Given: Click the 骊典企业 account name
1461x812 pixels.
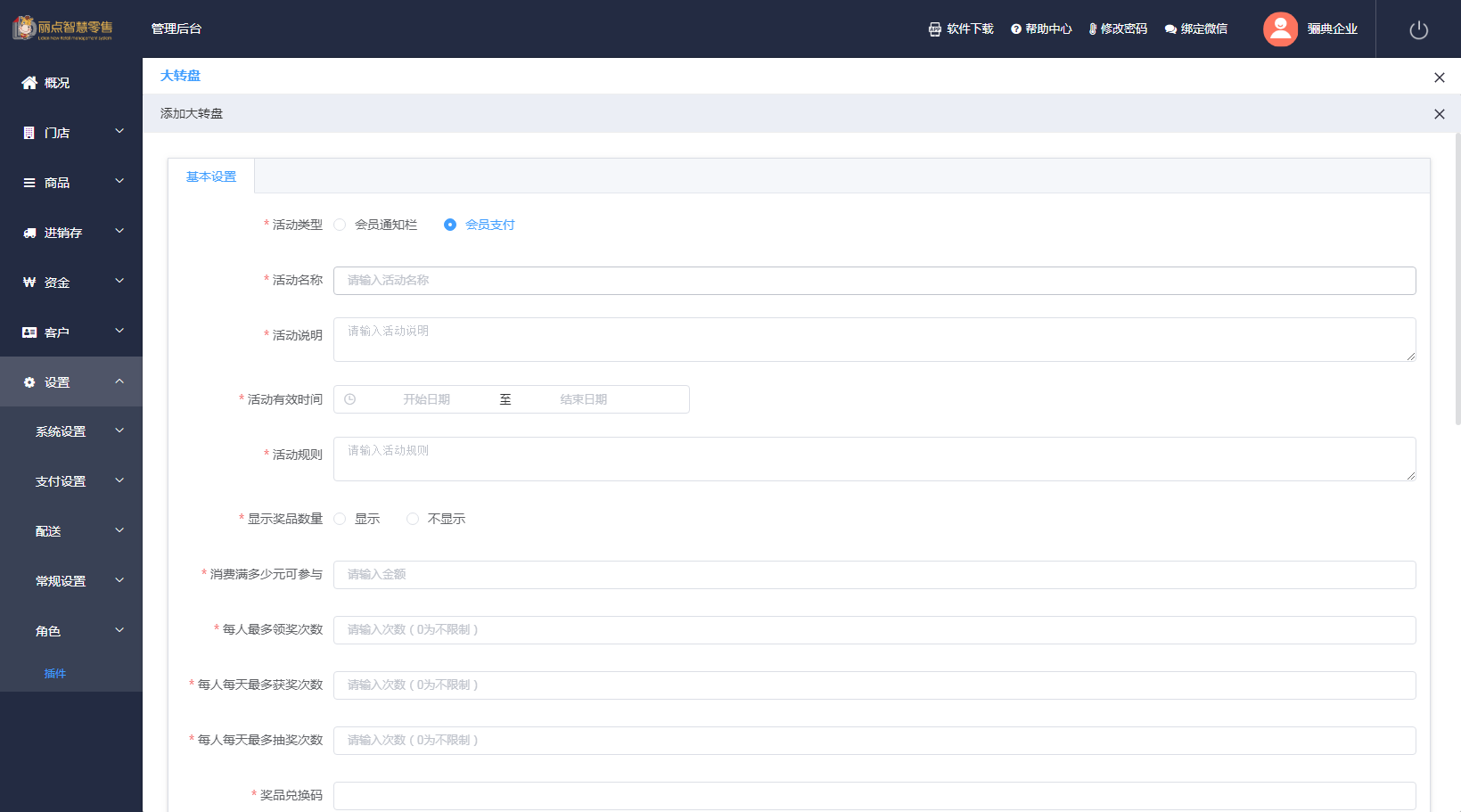Looking at the screenshot, I should click(x=1333, y=29).
